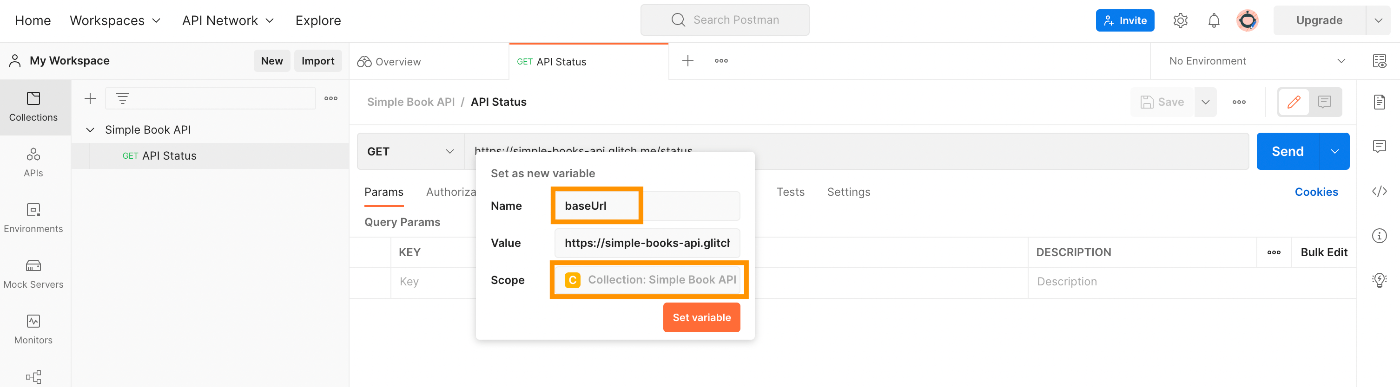Image resolution: width=1400 pixels, height=387 pixels.
Task: Open the user avatar menu
Action: tap(1247, 21)
